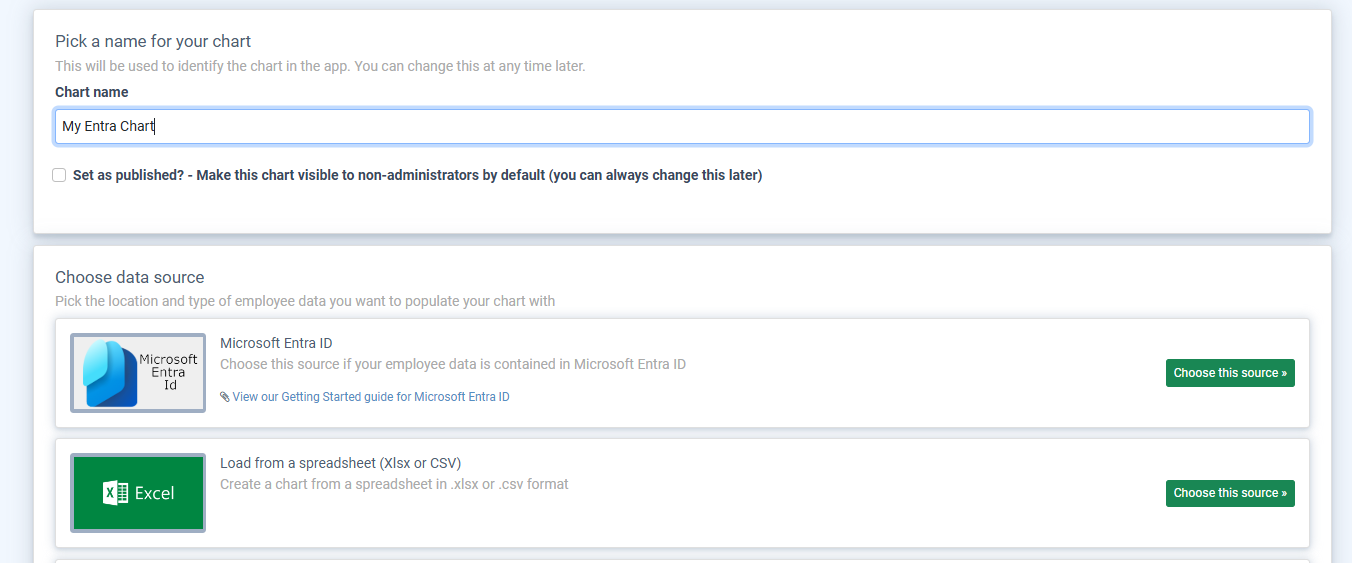The width and height of the screenshot is (1352, 563).
Task: Click the chart name helper text about changing later
Action: point(320,66)
